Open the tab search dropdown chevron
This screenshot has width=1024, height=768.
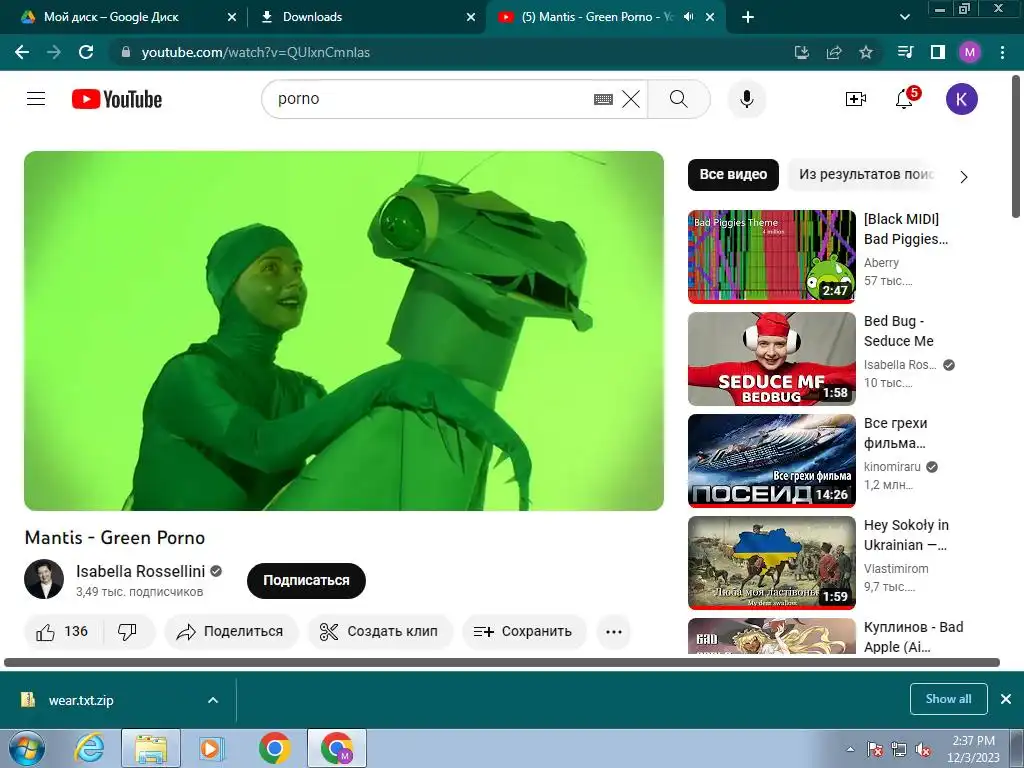coord(904,17)
